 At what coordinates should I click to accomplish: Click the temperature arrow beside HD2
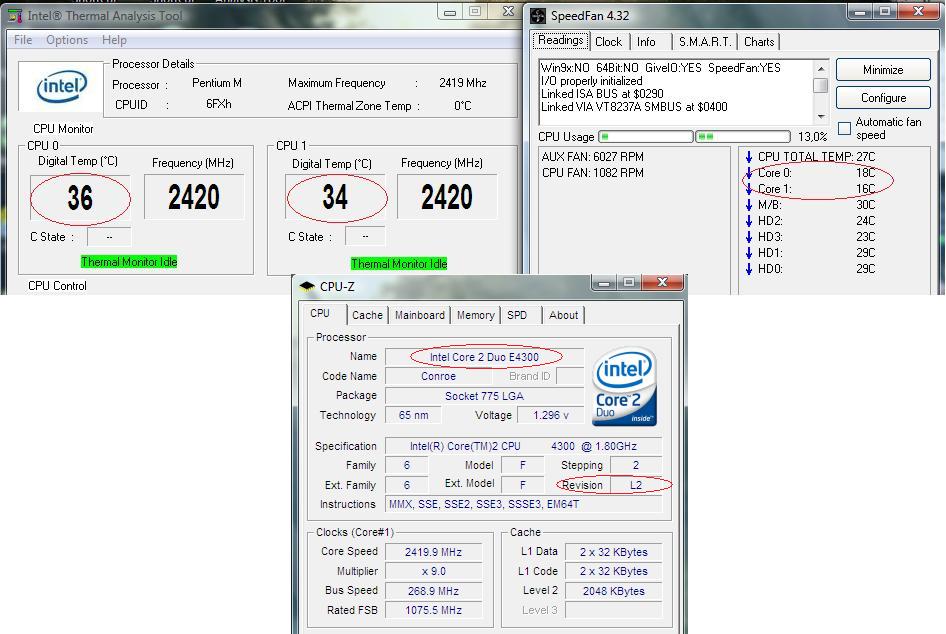tap(749, 221)
